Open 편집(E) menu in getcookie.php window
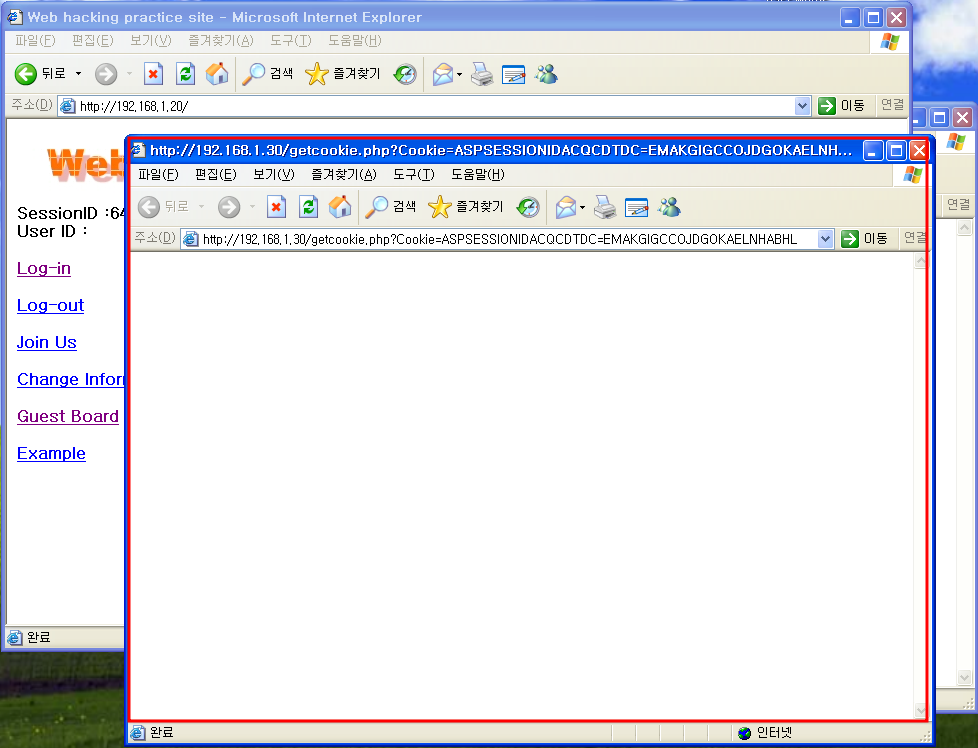 click(x=215, y=175)
